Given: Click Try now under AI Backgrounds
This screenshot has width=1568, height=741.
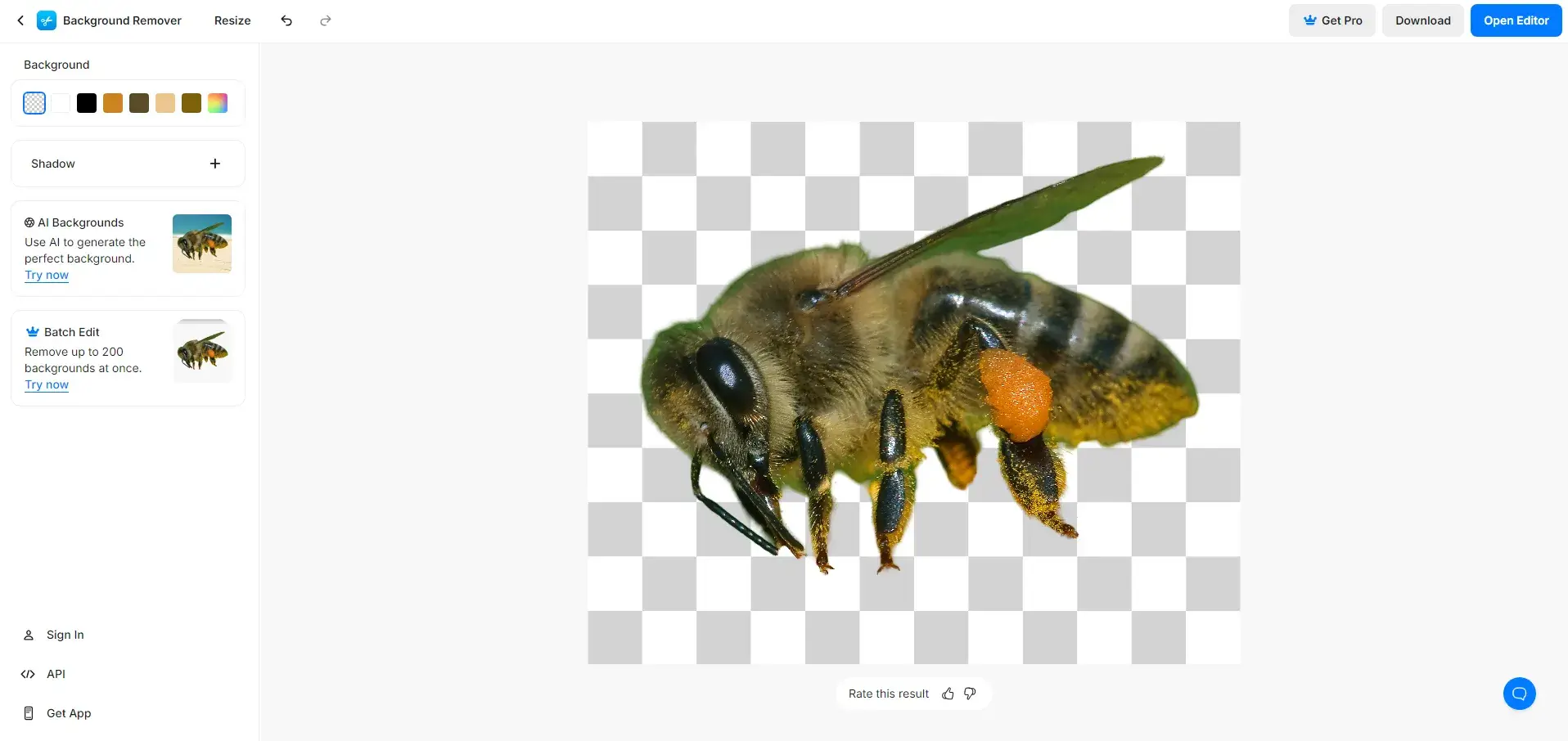Looking at the screenshot, I should pos(47,276).
